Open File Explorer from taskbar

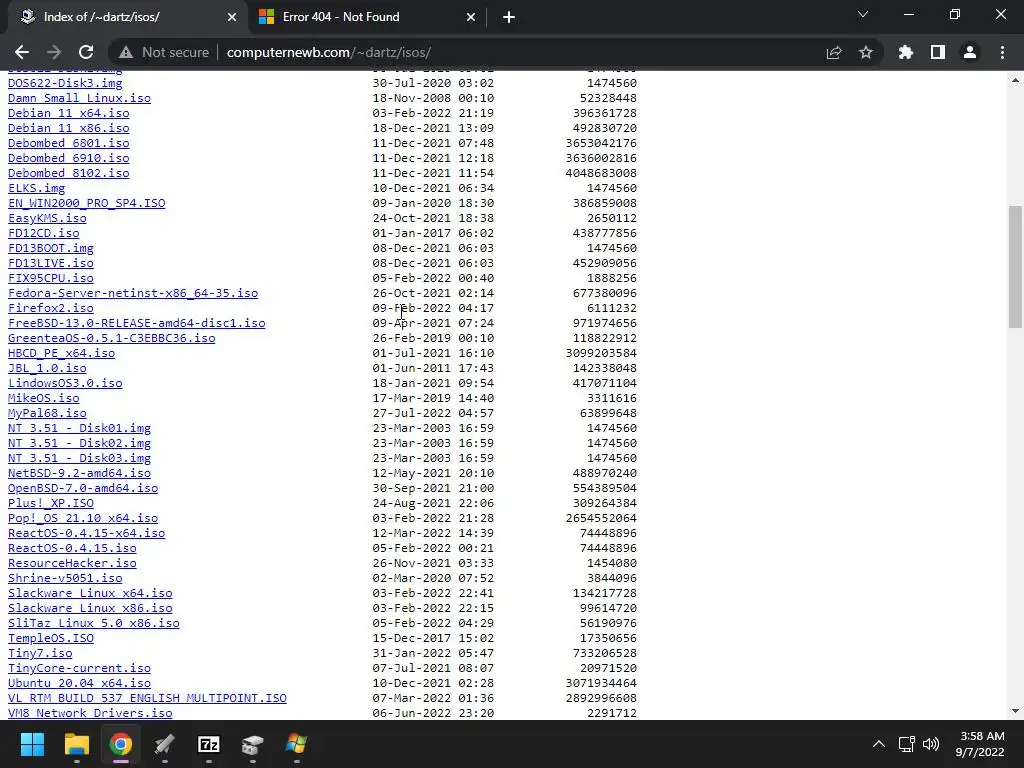[x=76, y=744]
